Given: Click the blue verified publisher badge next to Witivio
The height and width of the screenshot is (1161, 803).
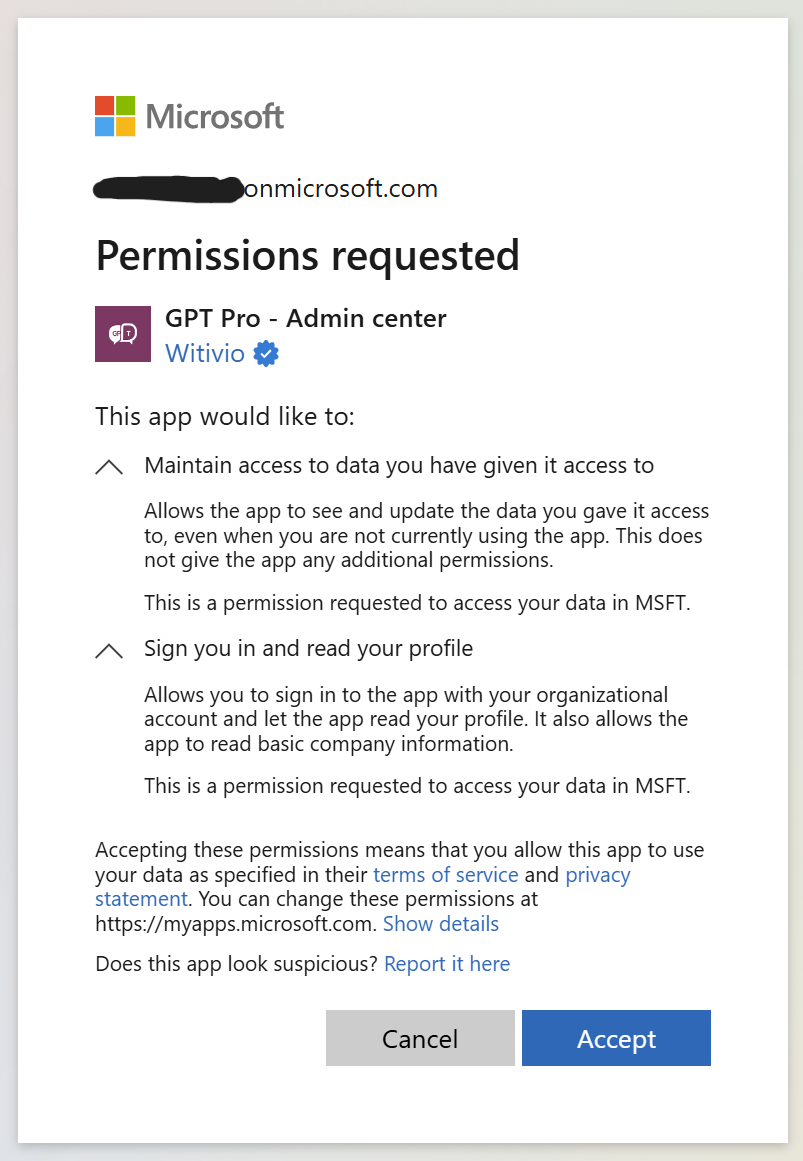Looking at the screenshot, I should 264,353.
